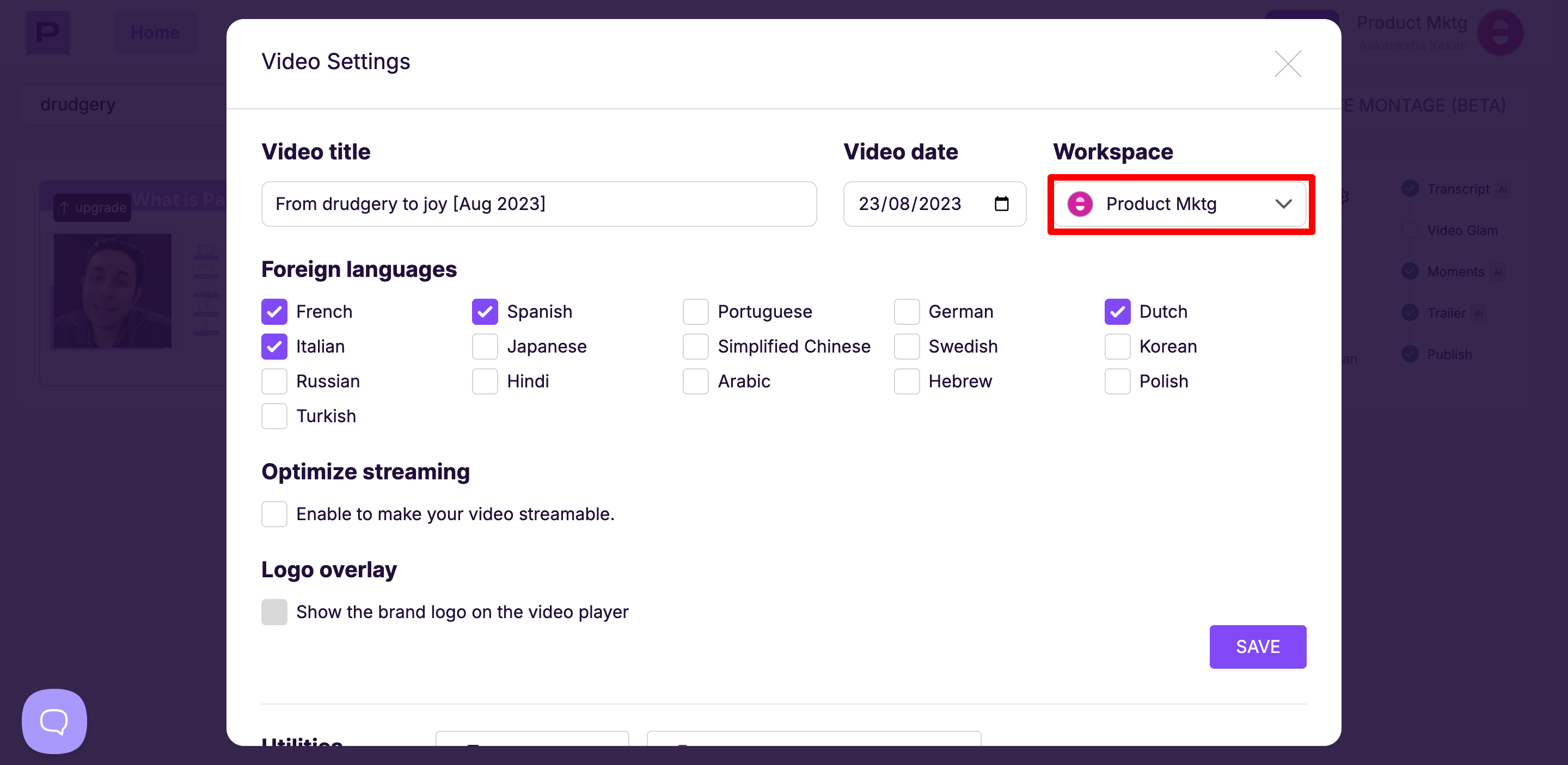Viewport: 1568px width, 765px height.
Task: Uncheck the Dutch language checkbox
Action: tap(1117, 311)
